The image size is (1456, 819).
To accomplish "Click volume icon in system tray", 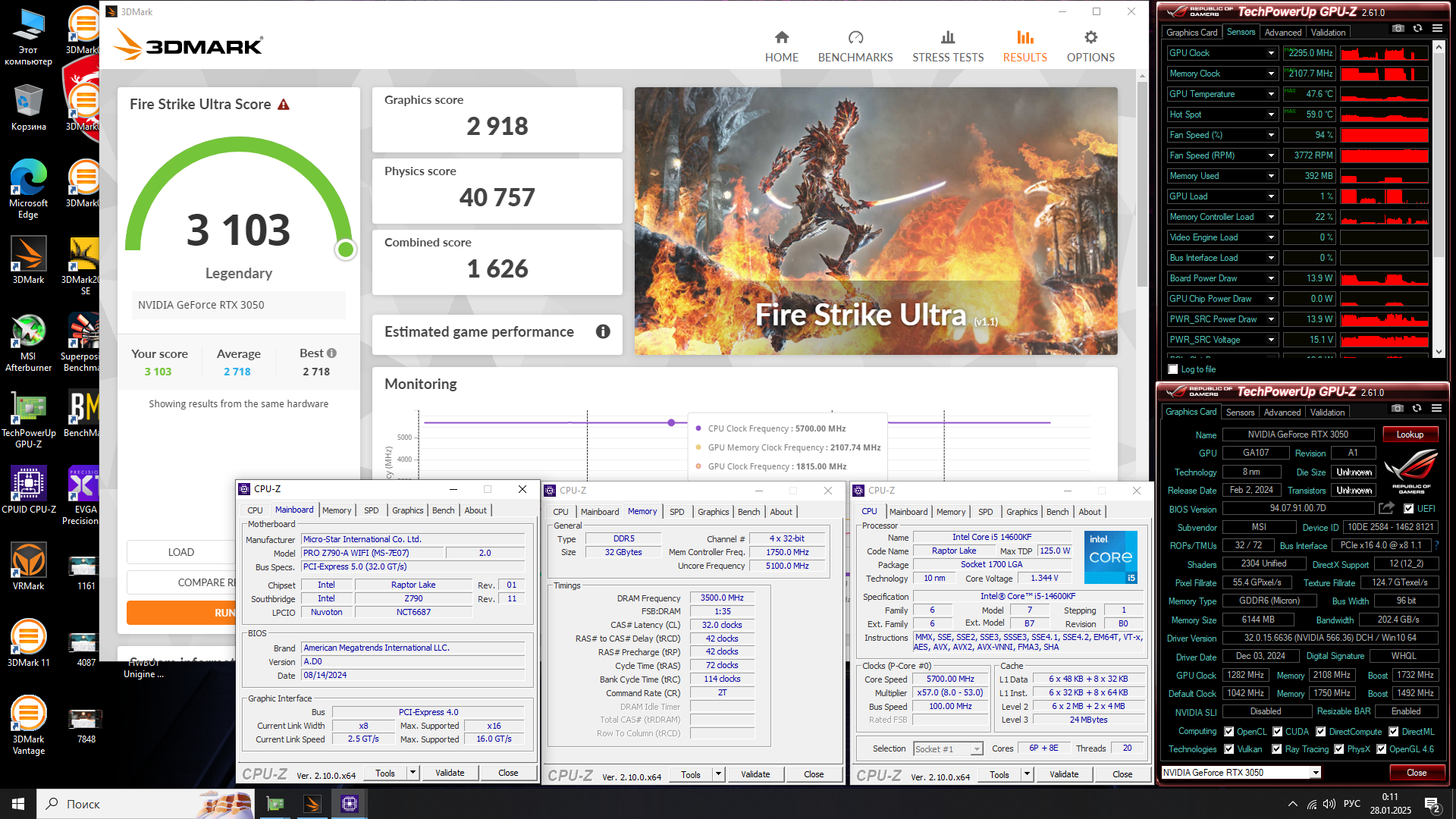I will [x=1329, y=804].
